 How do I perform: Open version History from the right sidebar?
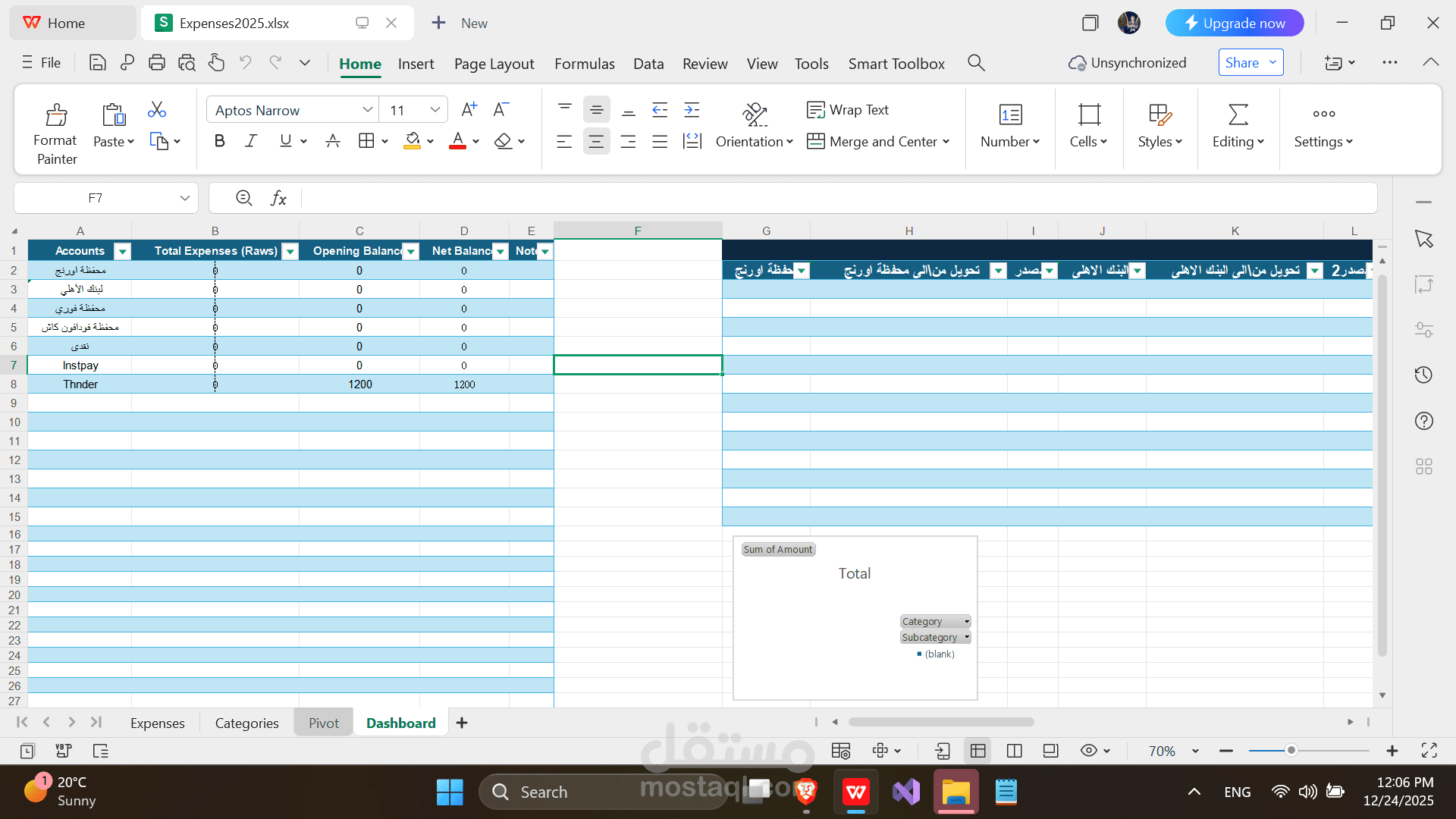(x=1424, y=375)
